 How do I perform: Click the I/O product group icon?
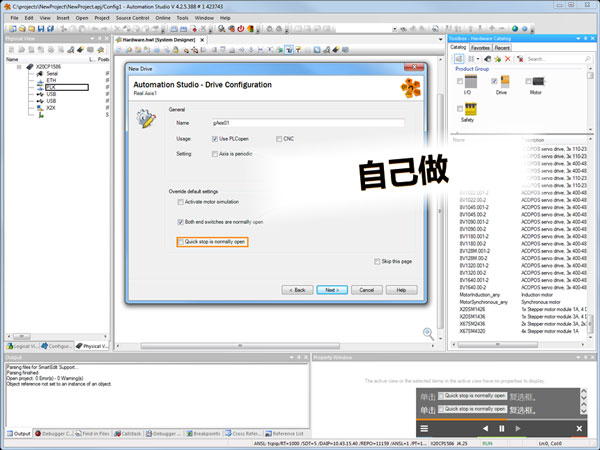(471, 82)
